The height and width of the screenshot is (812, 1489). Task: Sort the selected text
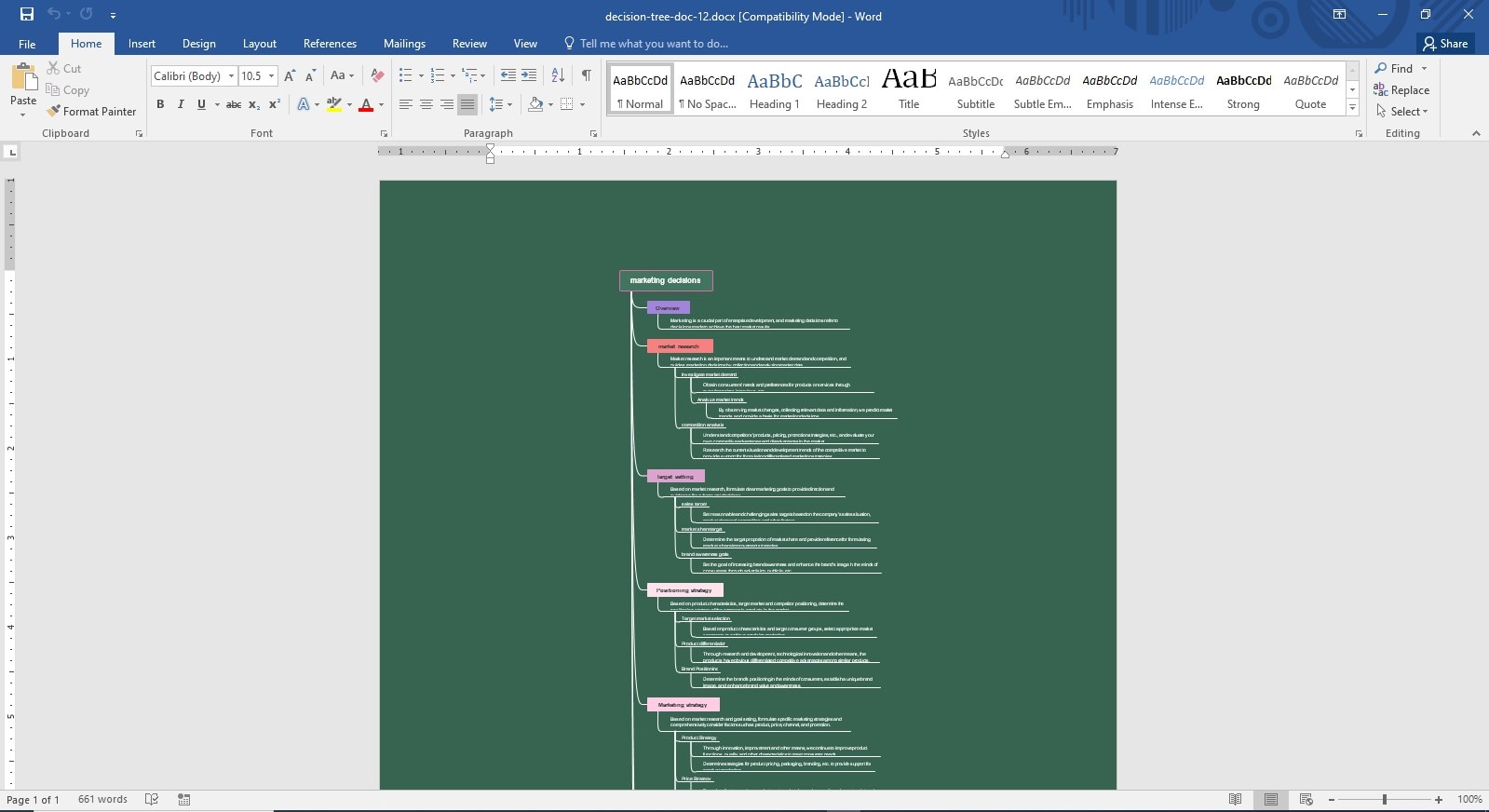[558, 75]
